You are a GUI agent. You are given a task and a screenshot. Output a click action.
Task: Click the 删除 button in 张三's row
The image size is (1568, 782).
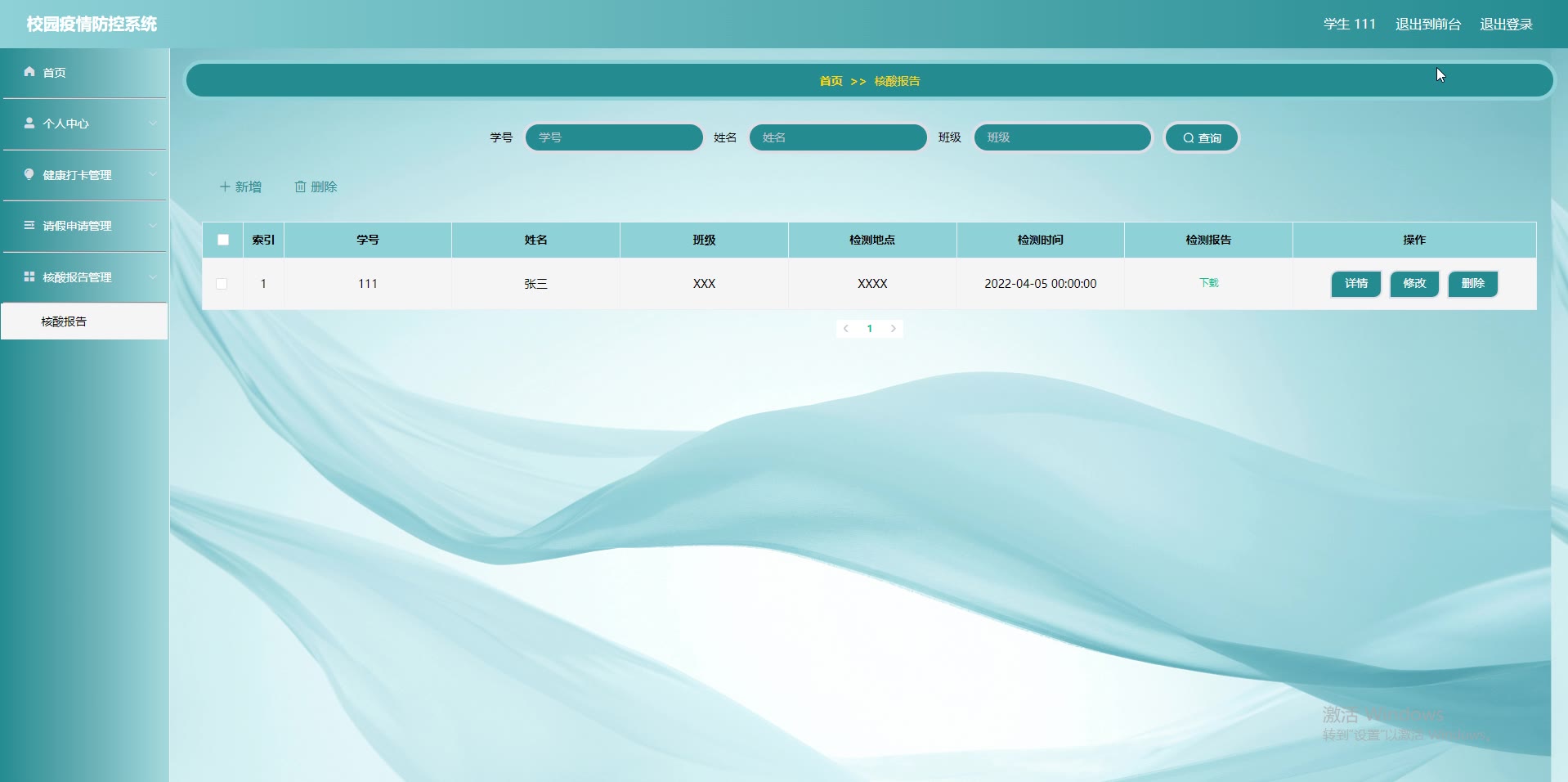tap(1473, 284)
